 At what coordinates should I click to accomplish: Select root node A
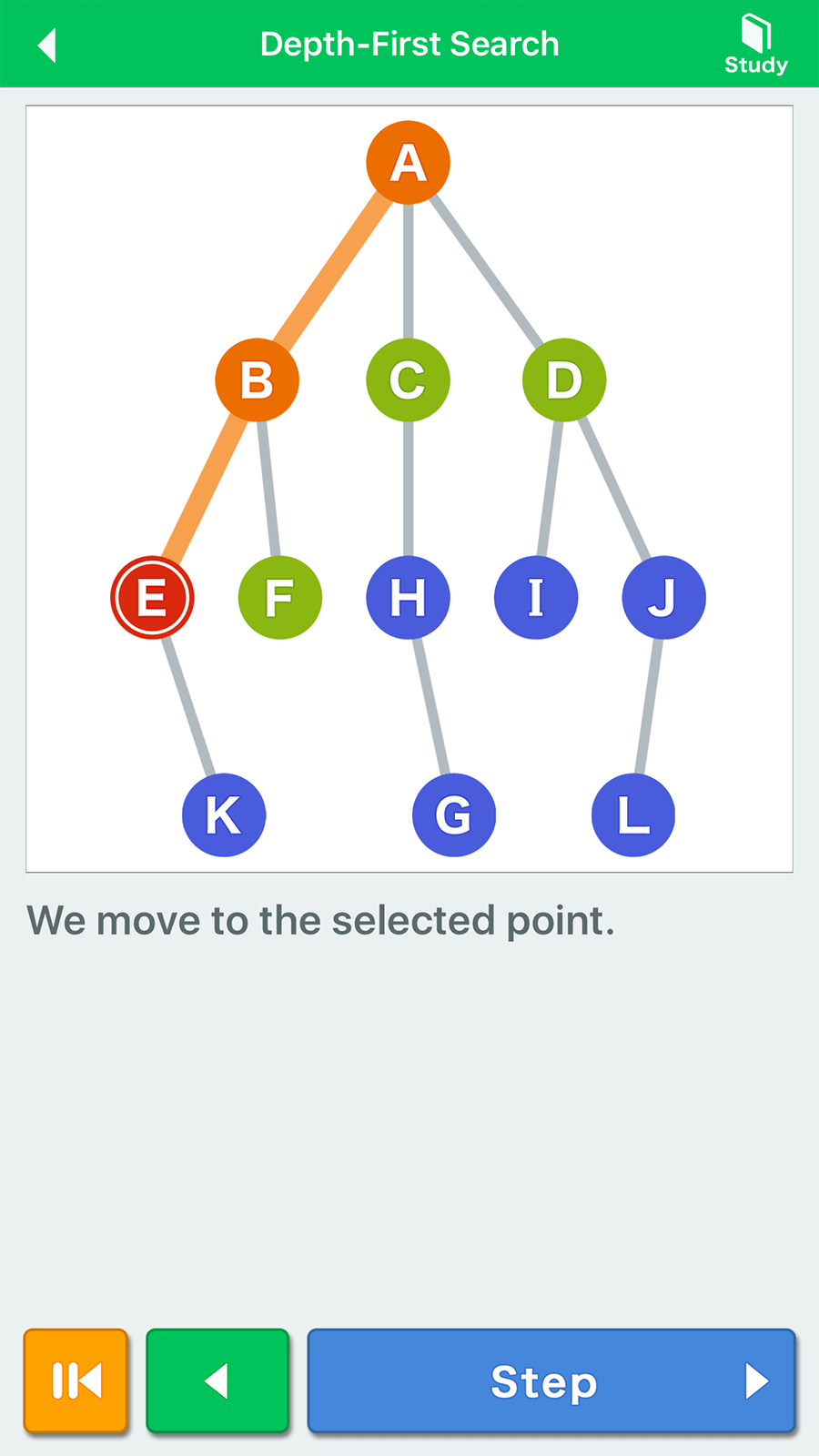point(408,163)
